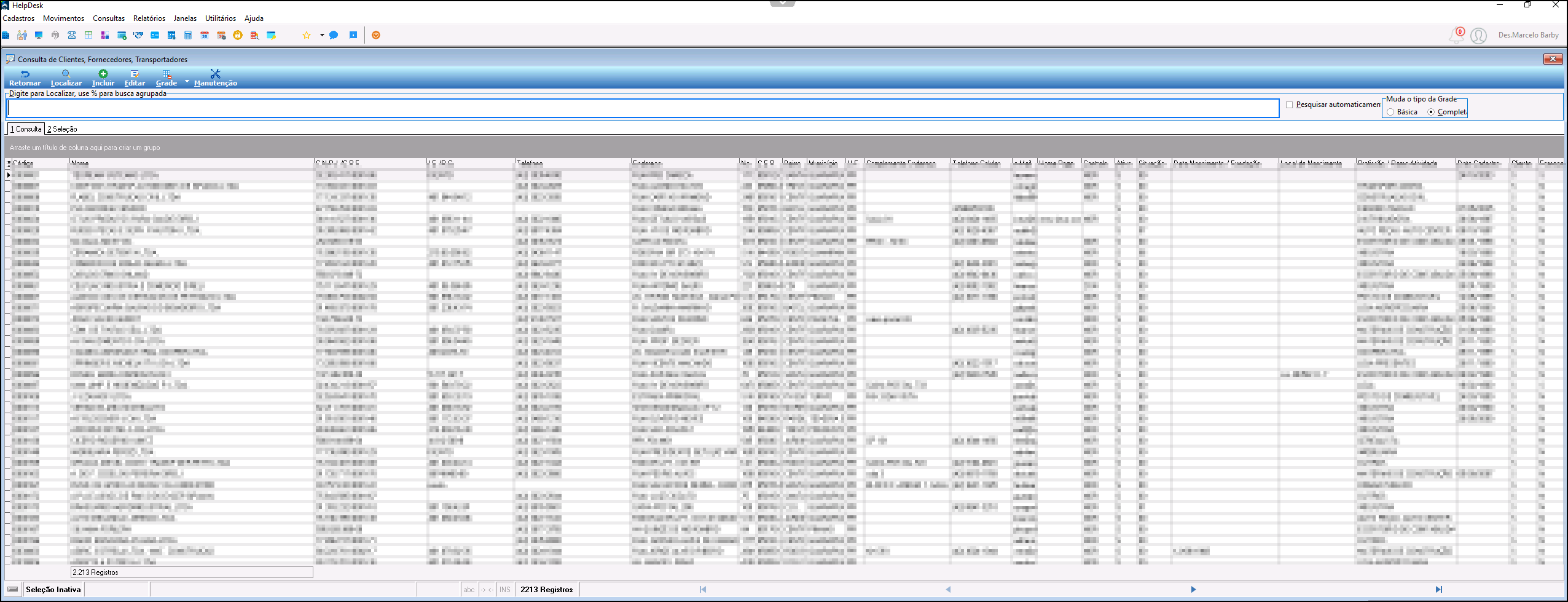
Task: Click the calendar with gear toolbar icon
Action: coord(221,35)
